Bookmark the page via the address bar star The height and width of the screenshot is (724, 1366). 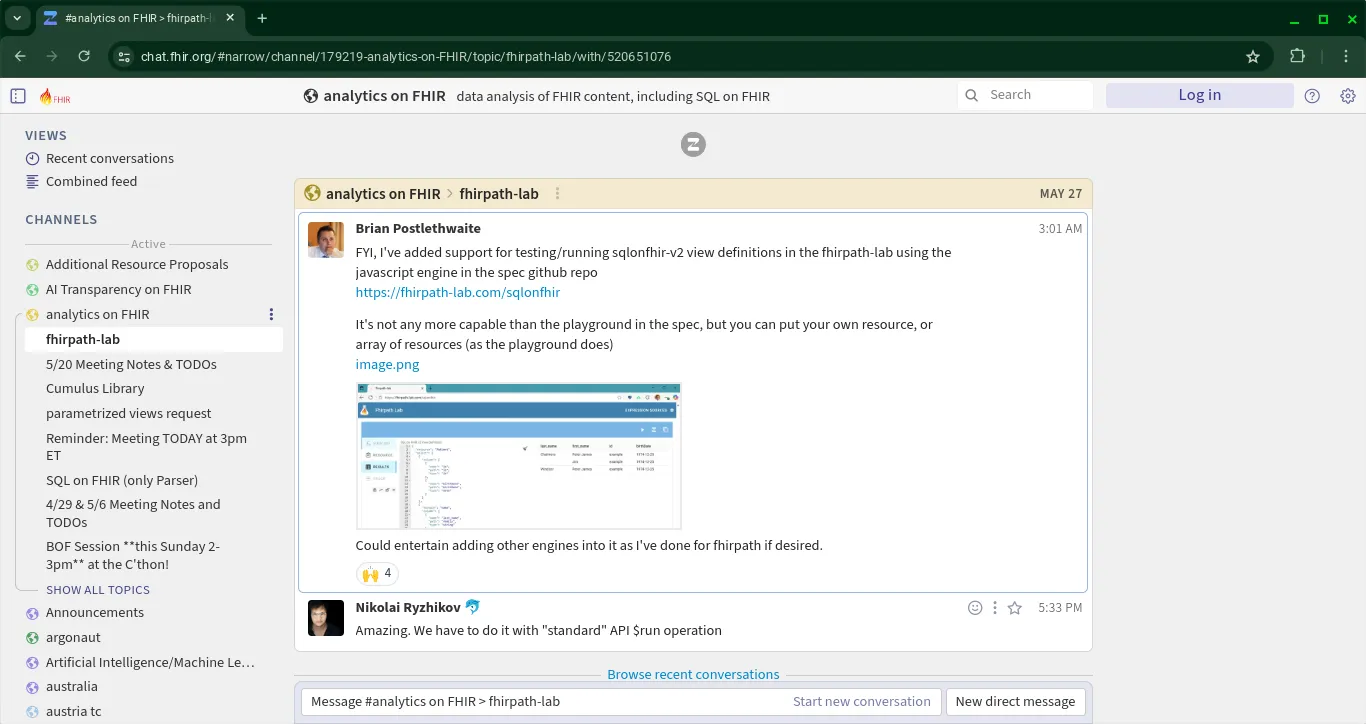pos(1253,57)
